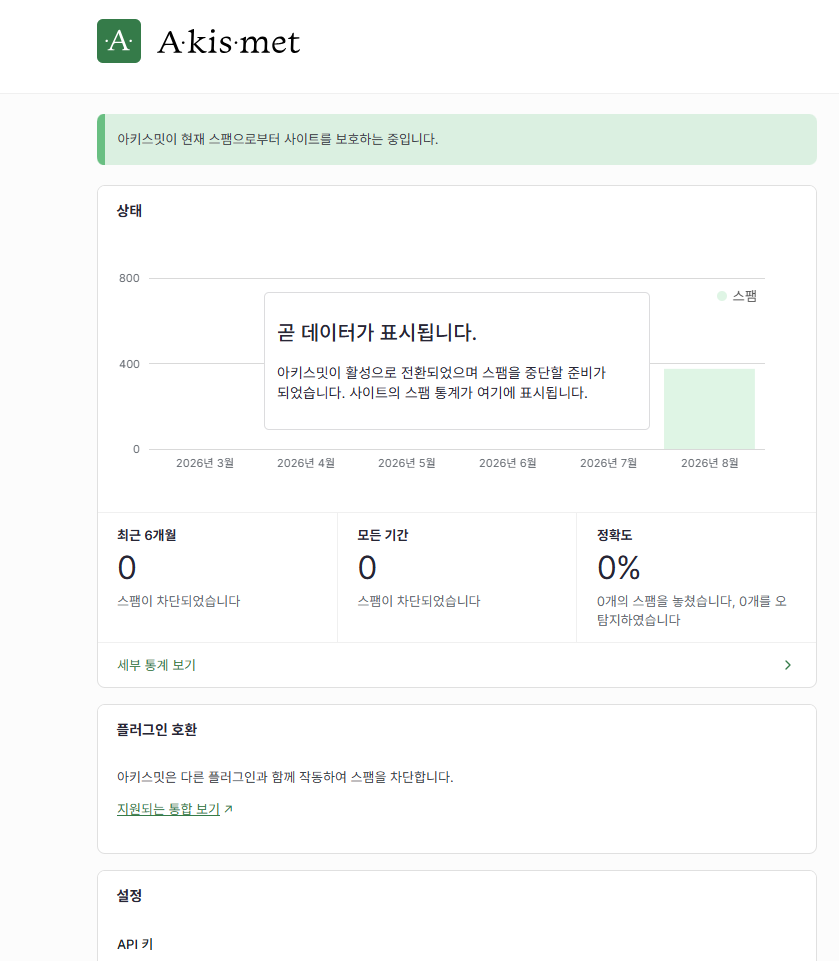The height and width of the screenshot is (961, 839).
Task: Click the 스팸 legend color dot
Action: coord(721,296)
